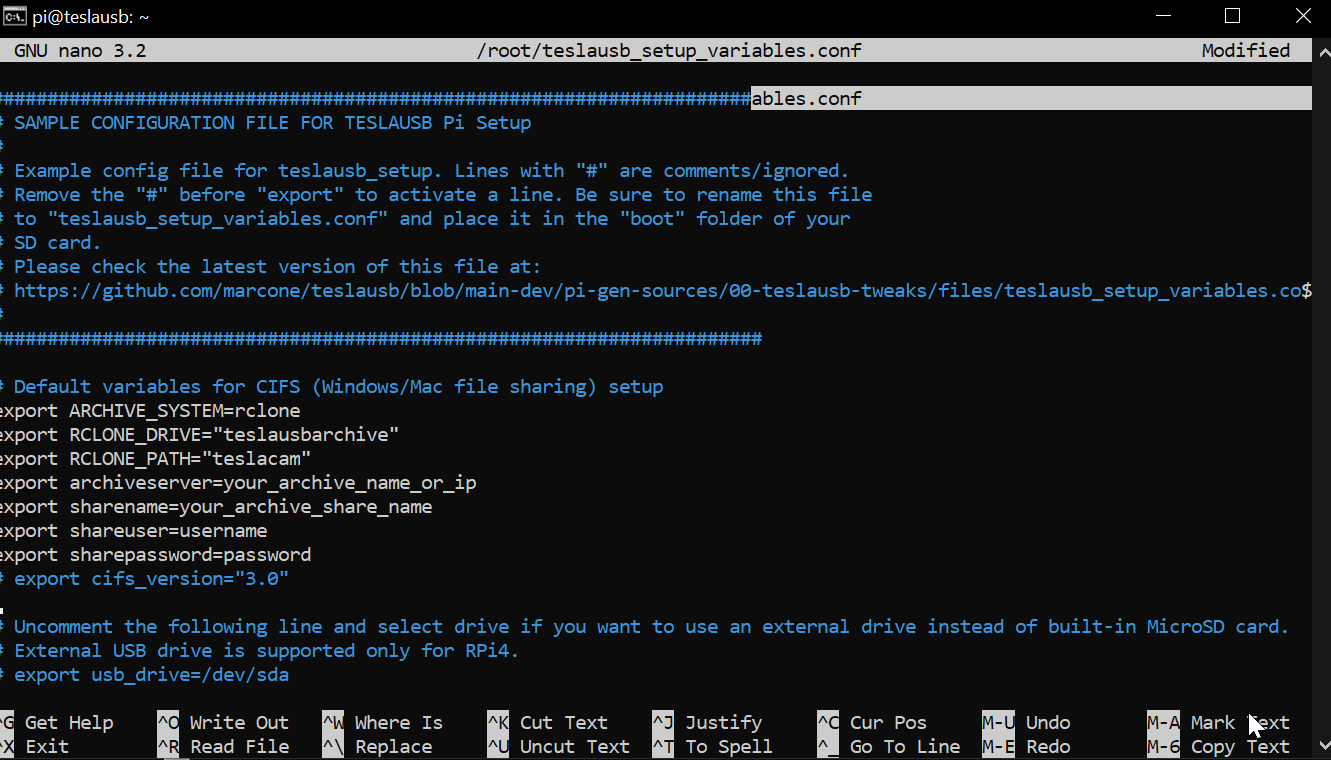The width and height of the screenshot is (1331, 760).
Task: Click the Undo shortcut
Action: pyautogui.click(x=1027, y=723)
